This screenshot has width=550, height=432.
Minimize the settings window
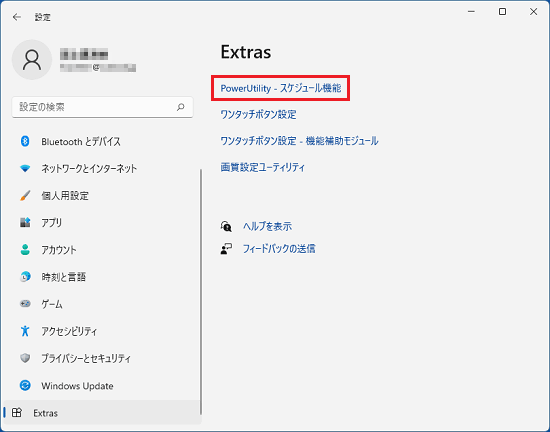(471, 12)
